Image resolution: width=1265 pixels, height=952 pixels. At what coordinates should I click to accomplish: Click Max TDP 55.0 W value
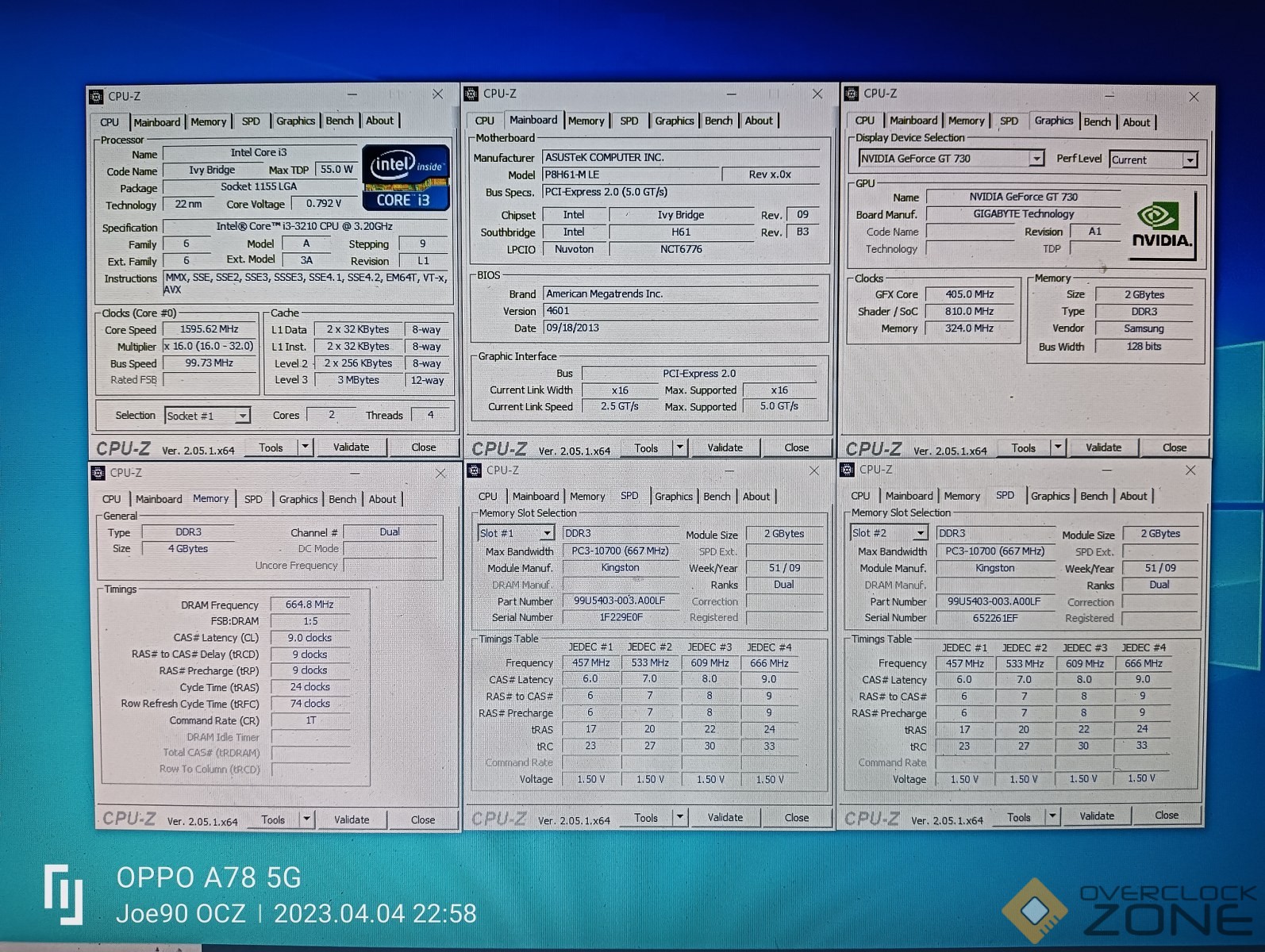coord(336,170)
